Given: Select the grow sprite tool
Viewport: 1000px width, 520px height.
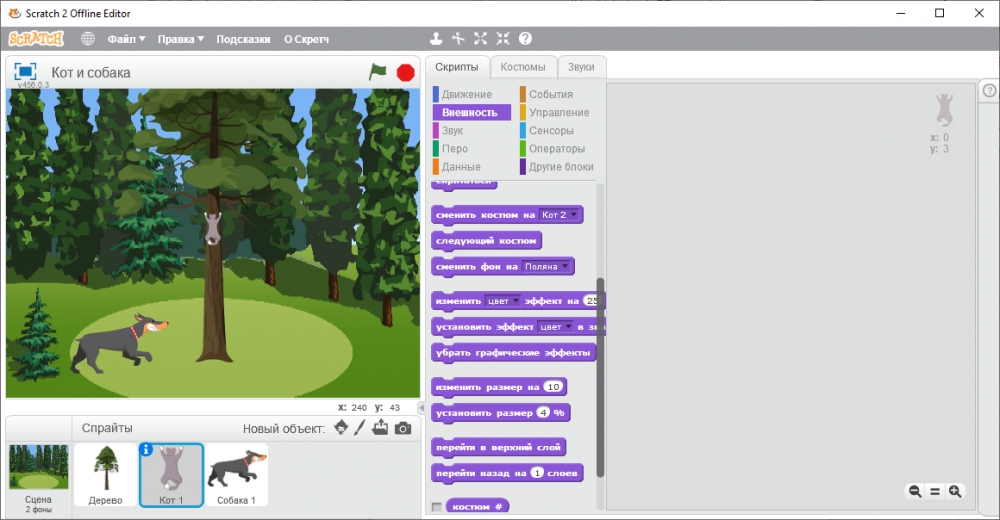Looking at the screenshot, I should coord(480,39).
